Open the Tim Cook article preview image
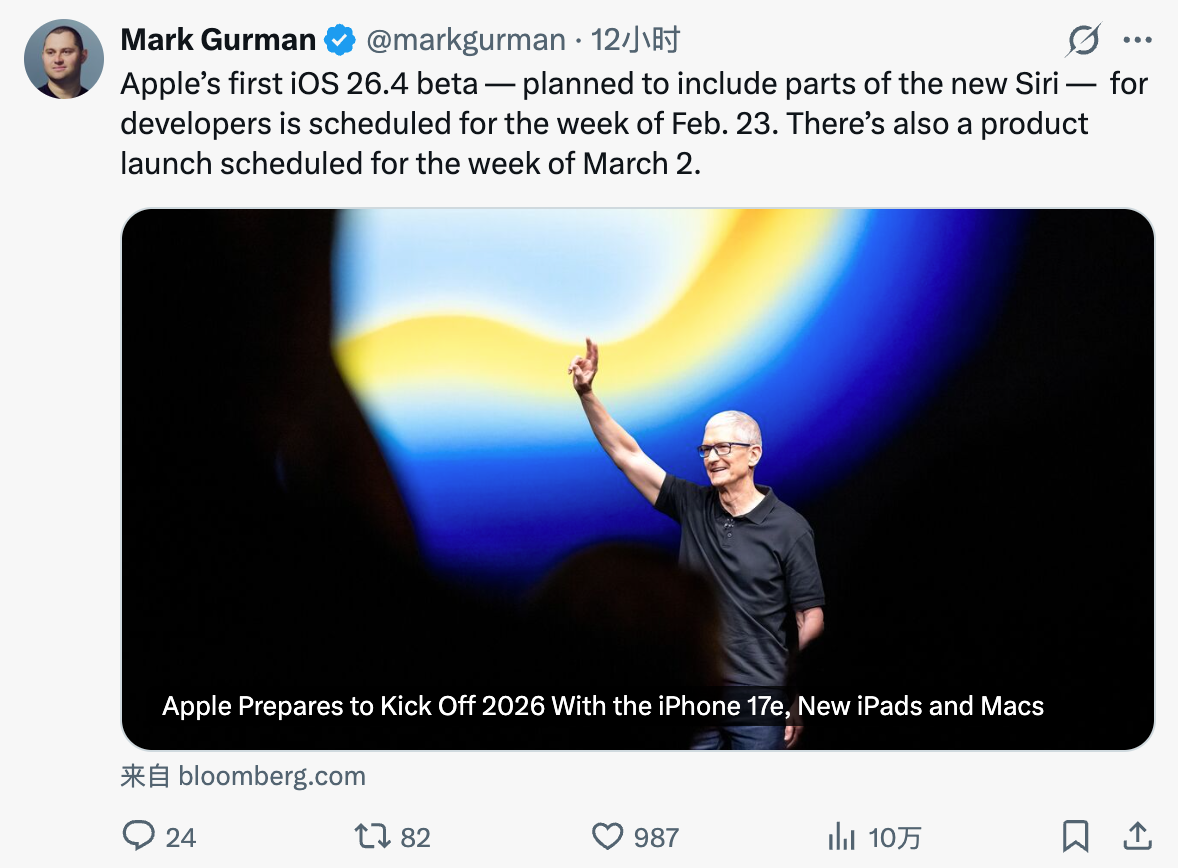The width and height of the screenshot is (1178, 868). coord(637,450)
